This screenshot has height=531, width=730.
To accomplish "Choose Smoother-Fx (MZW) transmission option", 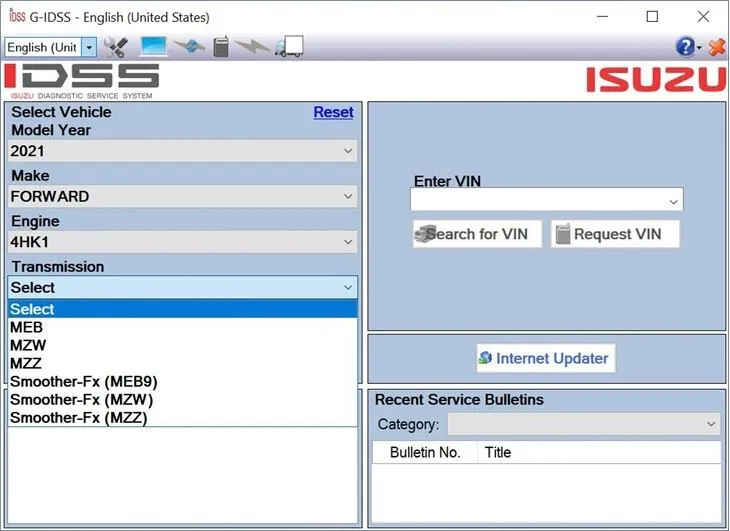I will pos(183,400).
